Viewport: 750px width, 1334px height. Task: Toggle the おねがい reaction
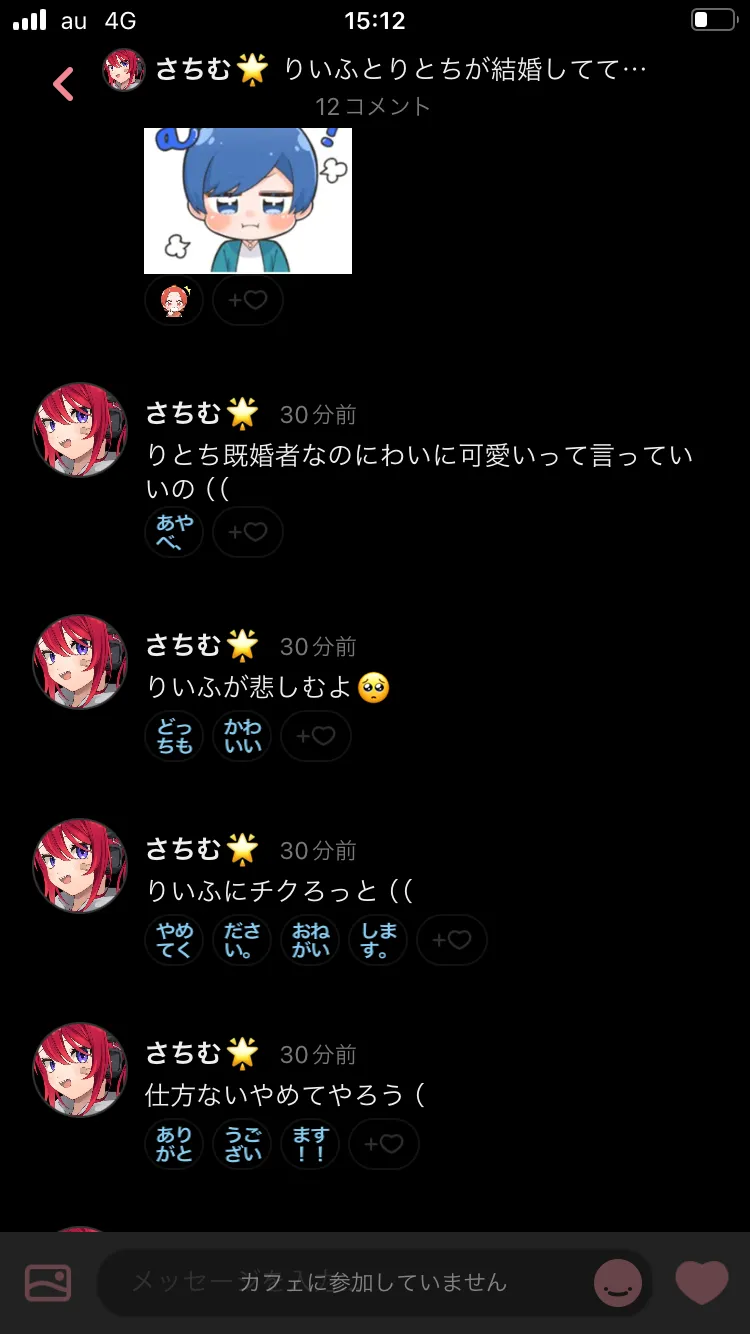310,940
